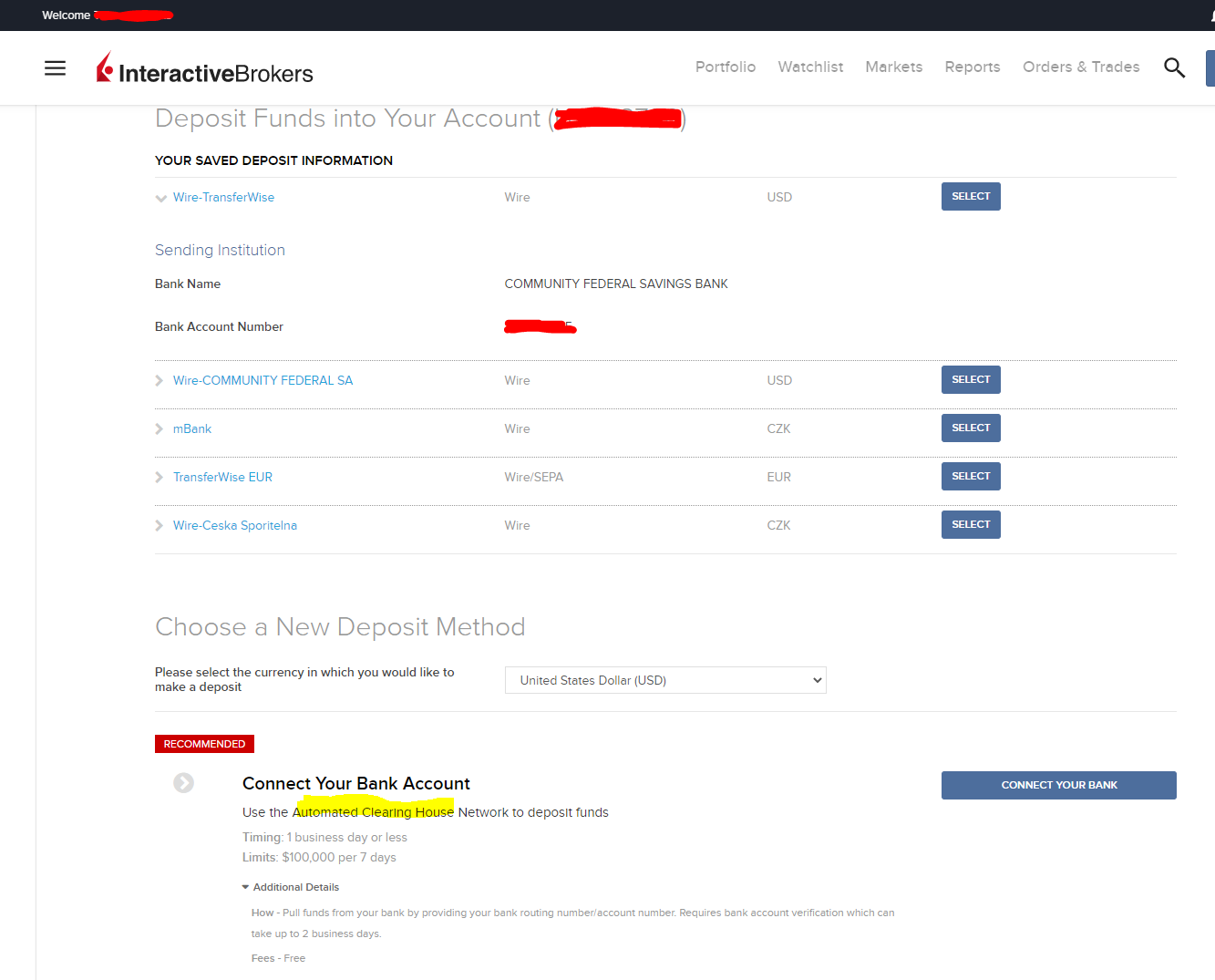Click the Connect Your Bank Account heading
The height and width of the screenshot is (980, 1215).
point(356,783)
